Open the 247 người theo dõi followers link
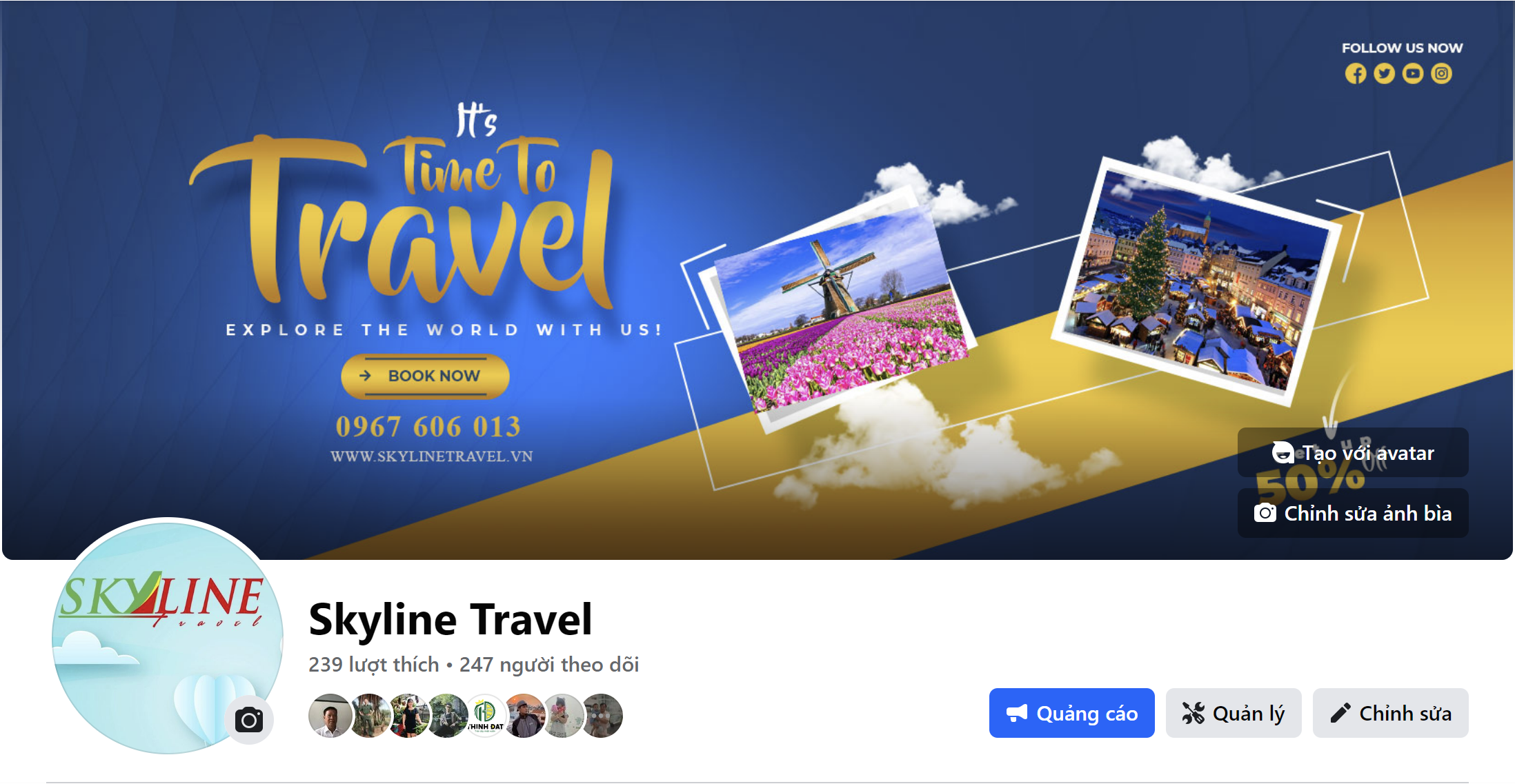Screen dimensions: 1515x784 [x=549, y=664]
